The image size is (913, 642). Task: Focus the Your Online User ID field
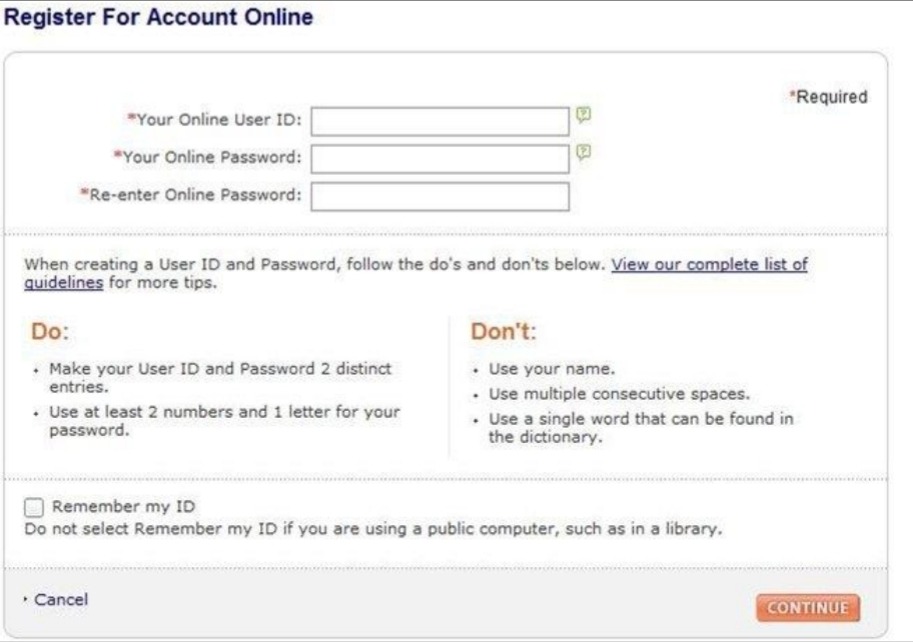click(440, 122)
